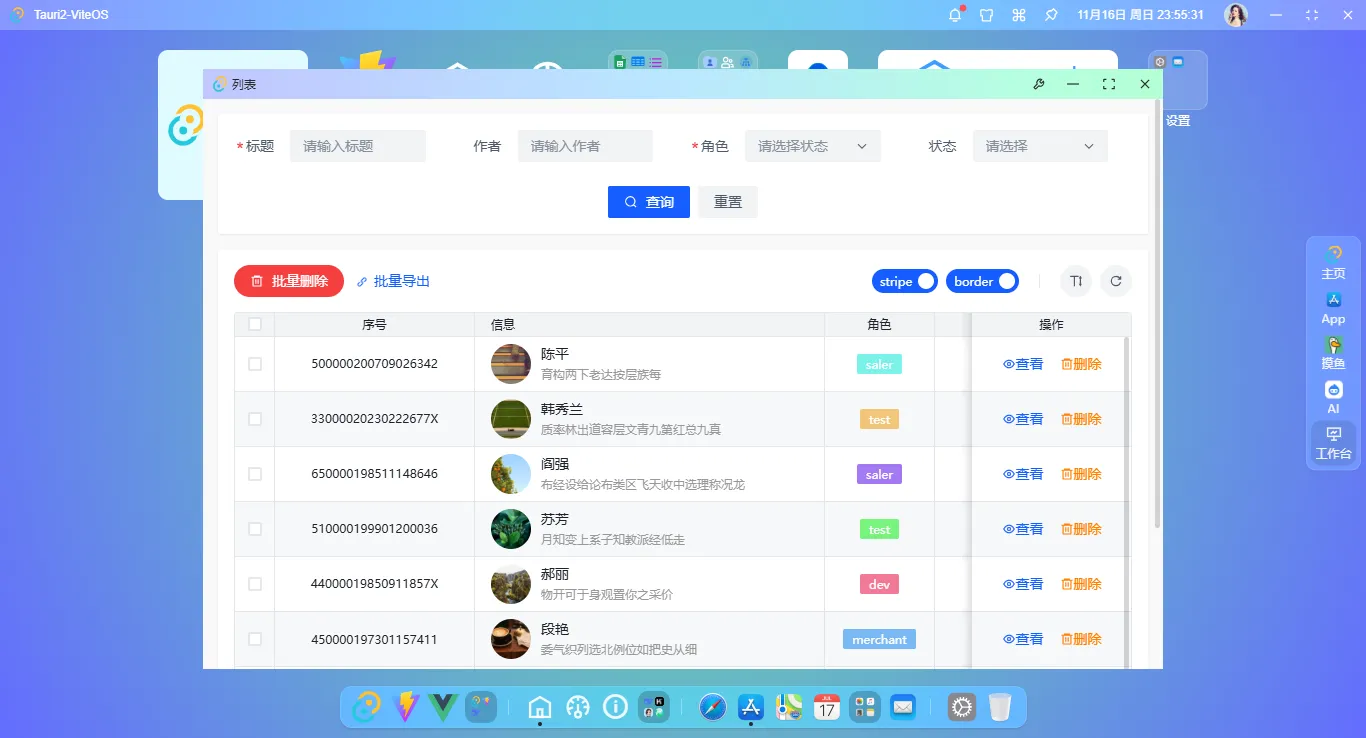Click inside the 标题 title input field

pos(357,145)
